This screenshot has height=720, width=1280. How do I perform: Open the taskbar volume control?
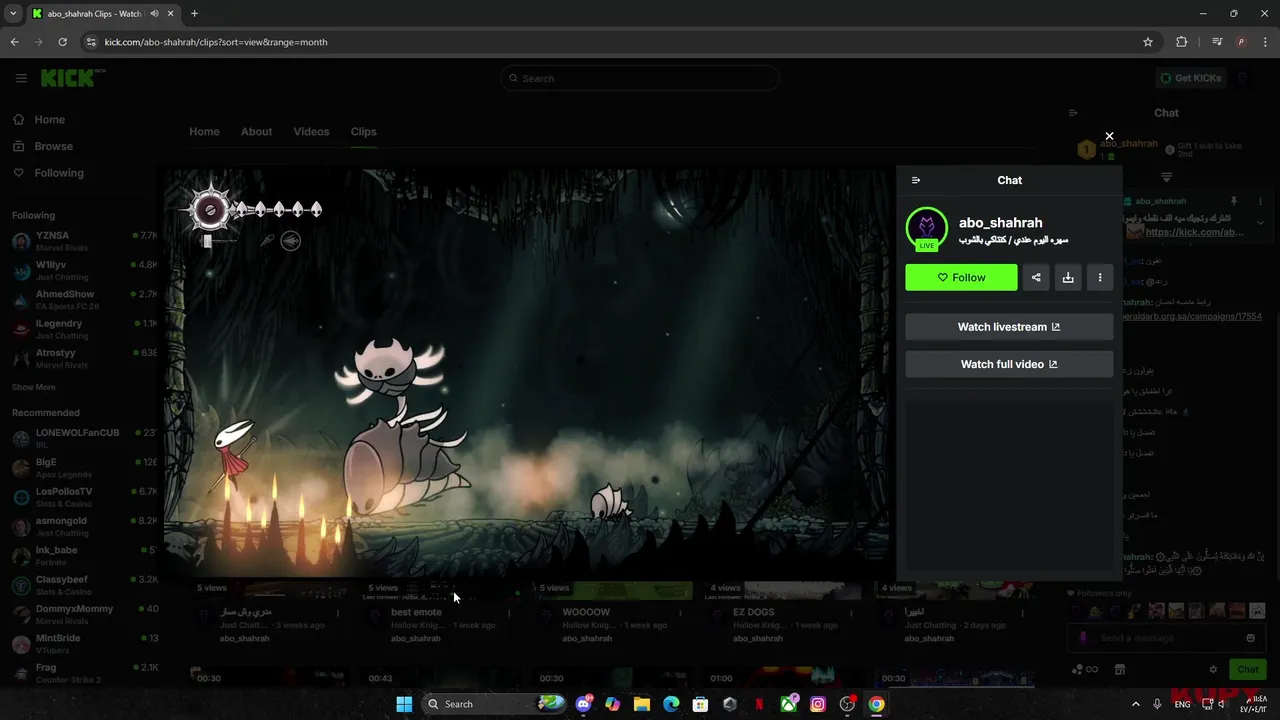1221,704
